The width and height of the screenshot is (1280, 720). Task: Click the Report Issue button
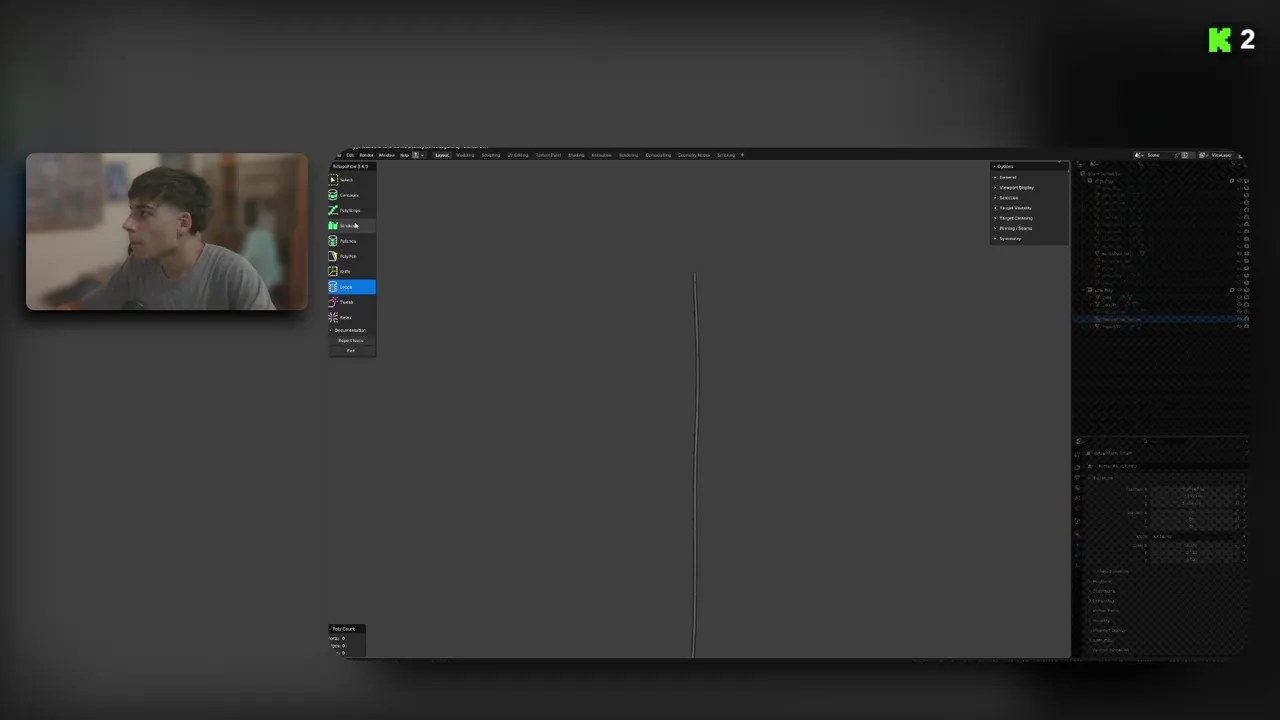pos(351,341)
